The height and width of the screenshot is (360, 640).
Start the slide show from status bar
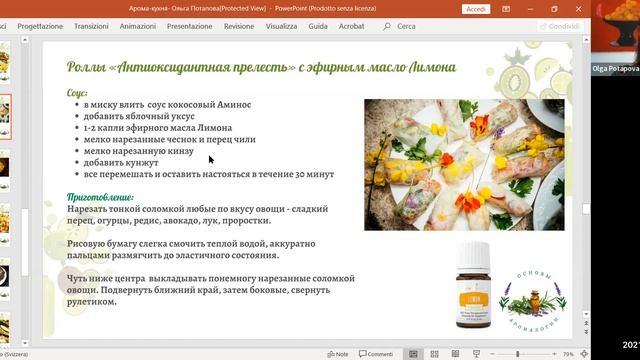pyautogui.click(x=476, y=354)
